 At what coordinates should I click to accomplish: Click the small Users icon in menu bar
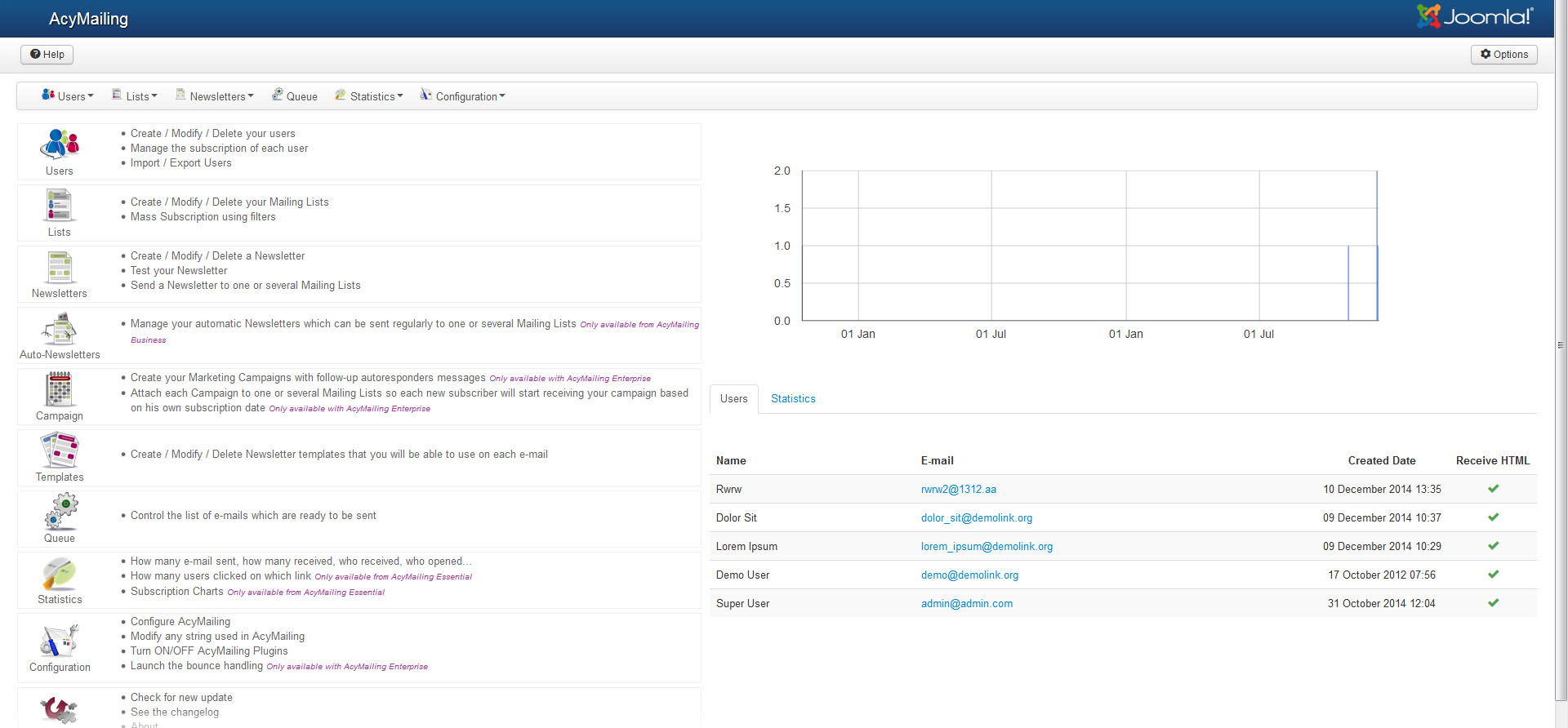48,95
